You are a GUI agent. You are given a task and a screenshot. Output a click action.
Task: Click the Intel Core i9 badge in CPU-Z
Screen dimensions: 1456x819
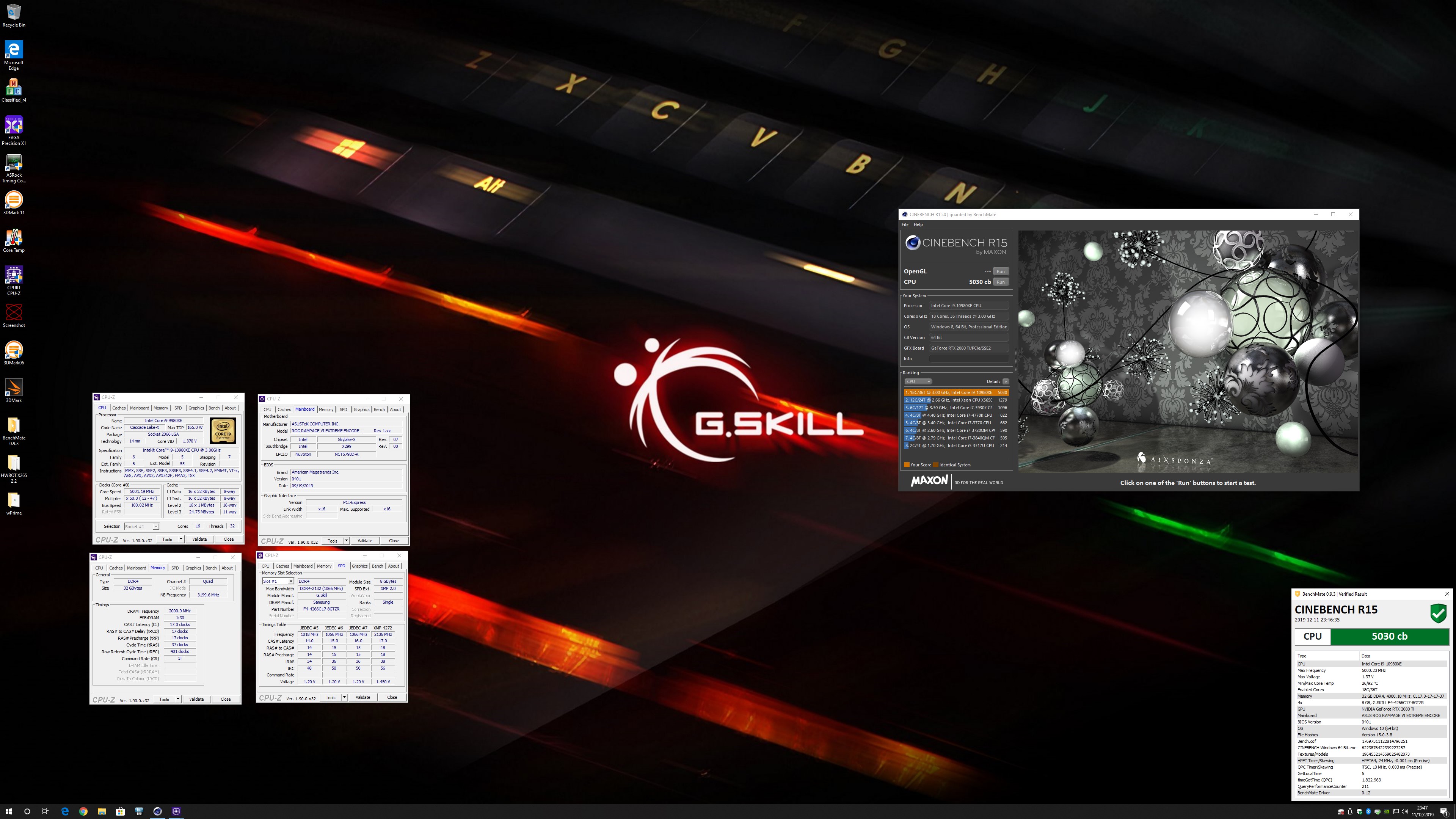pos(223,431)
